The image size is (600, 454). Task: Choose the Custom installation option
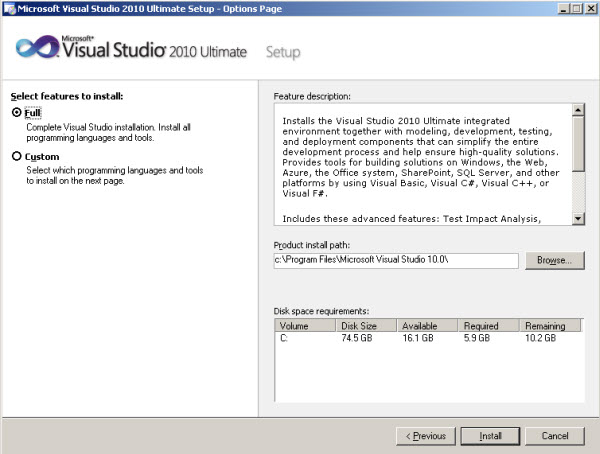16,156
